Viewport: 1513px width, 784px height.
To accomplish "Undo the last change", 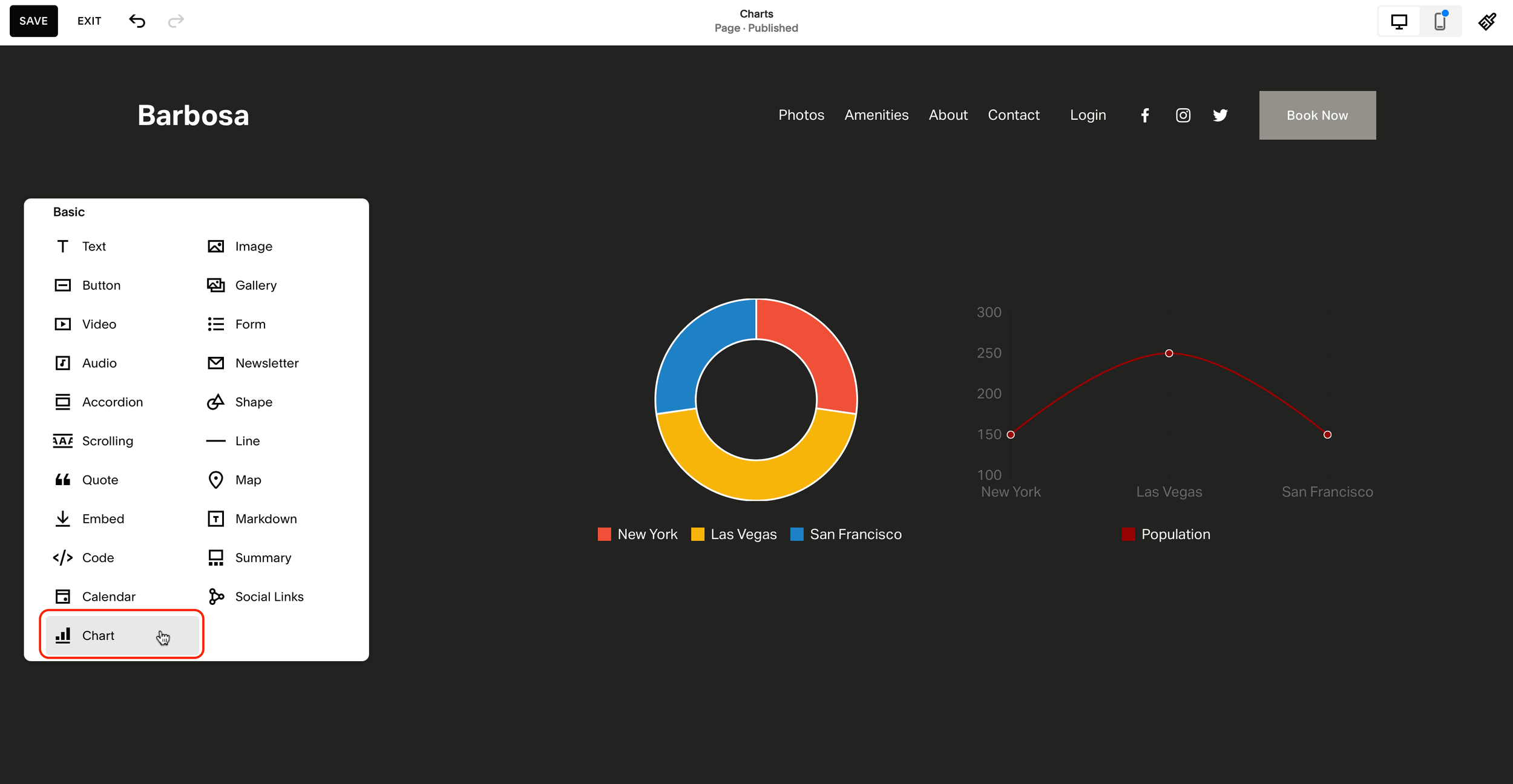I will coord(137,21).
